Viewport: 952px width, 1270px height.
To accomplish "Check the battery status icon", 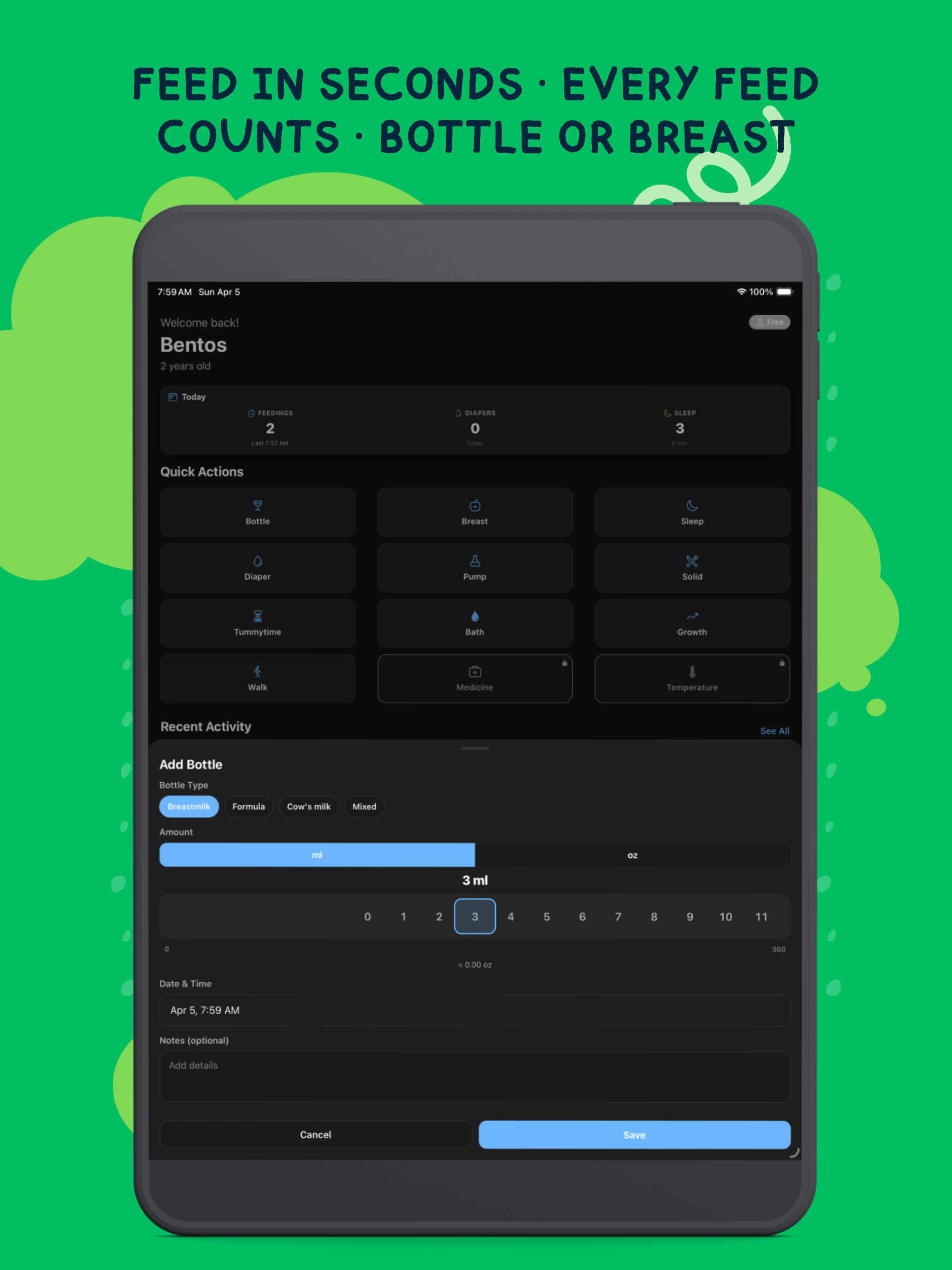I will point(784,291).
